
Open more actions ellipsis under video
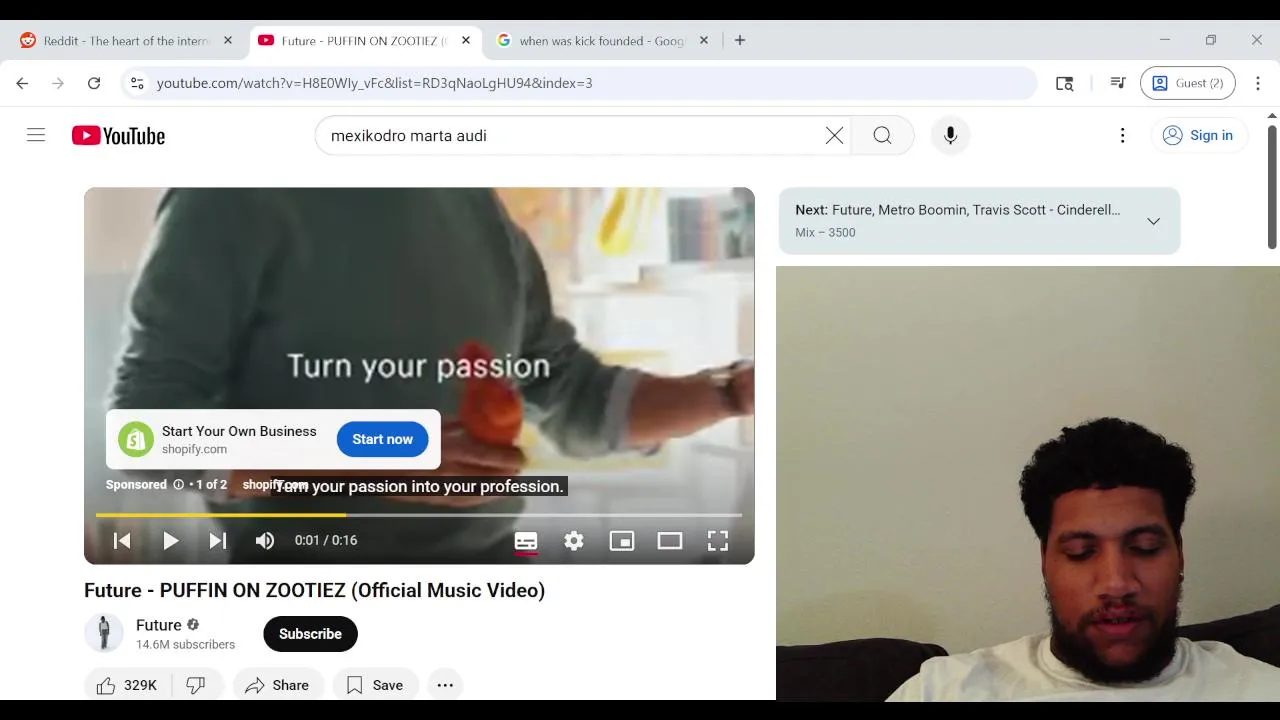pyautogui.click(x=445, y=685)
